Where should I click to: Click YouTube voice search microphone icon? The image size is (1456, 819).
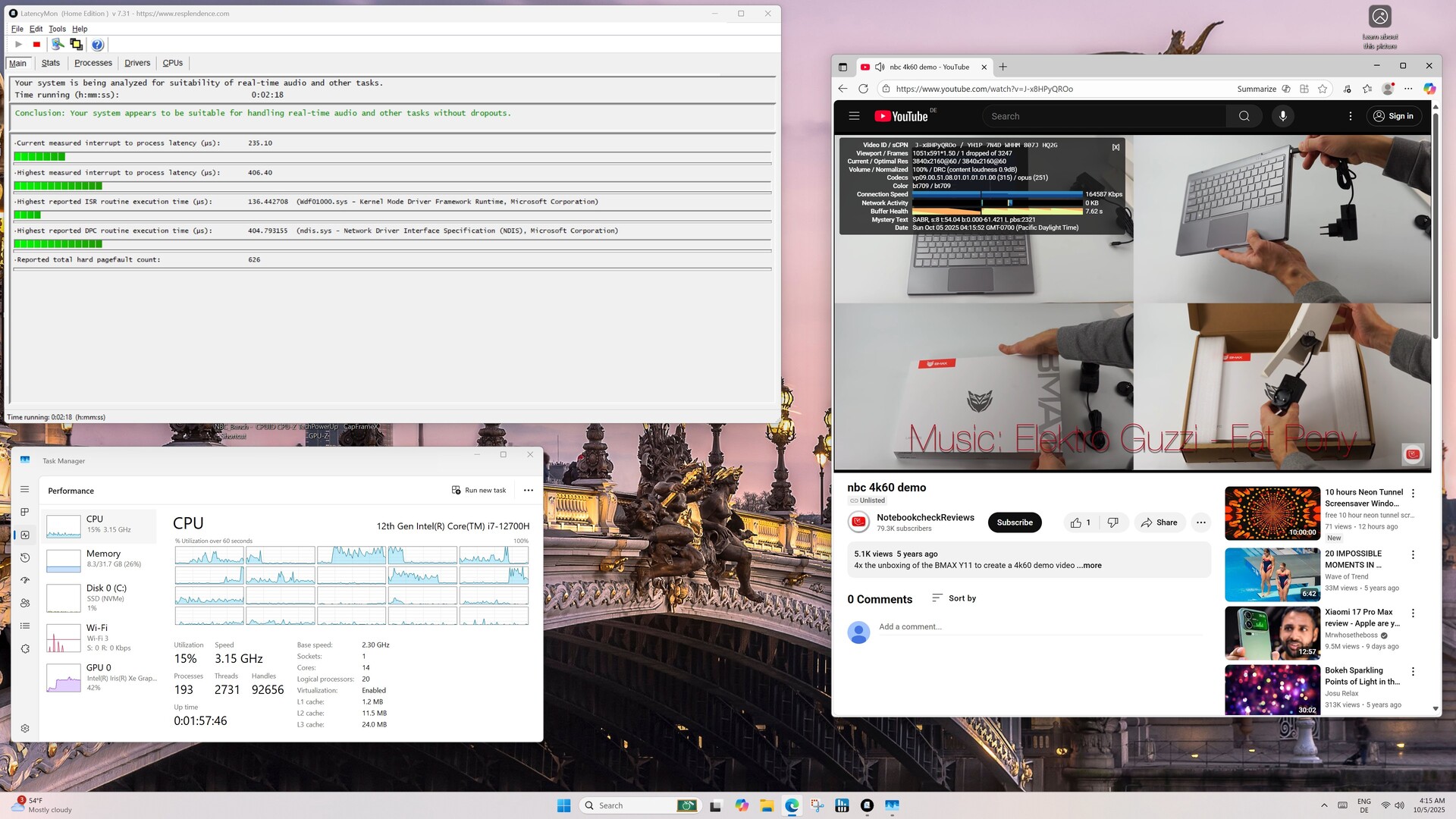[1282, 116]
